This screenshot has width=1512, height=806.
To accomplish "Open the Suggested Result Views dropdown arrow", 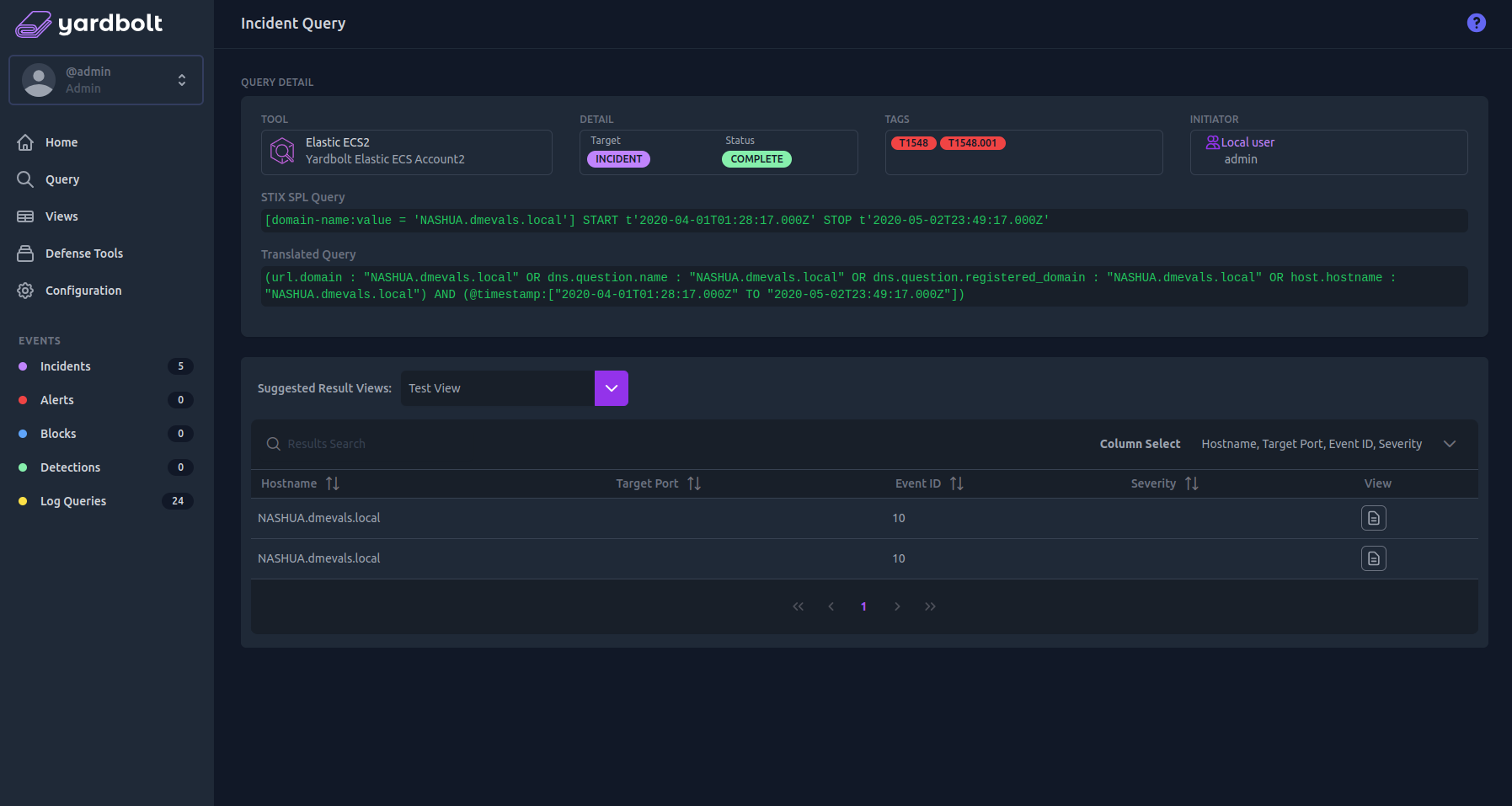I will (x=612, y=388).
